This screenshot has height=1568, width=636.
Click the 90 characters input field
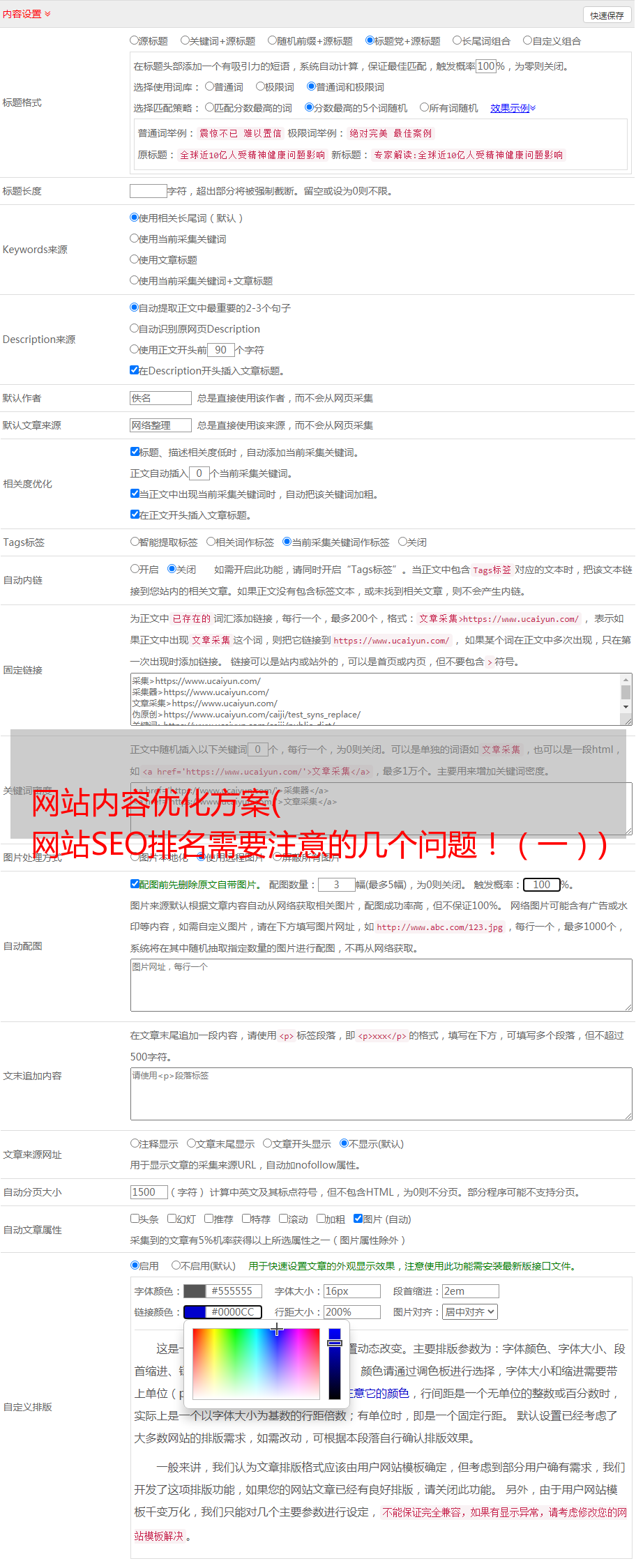(x=221, y=350)
